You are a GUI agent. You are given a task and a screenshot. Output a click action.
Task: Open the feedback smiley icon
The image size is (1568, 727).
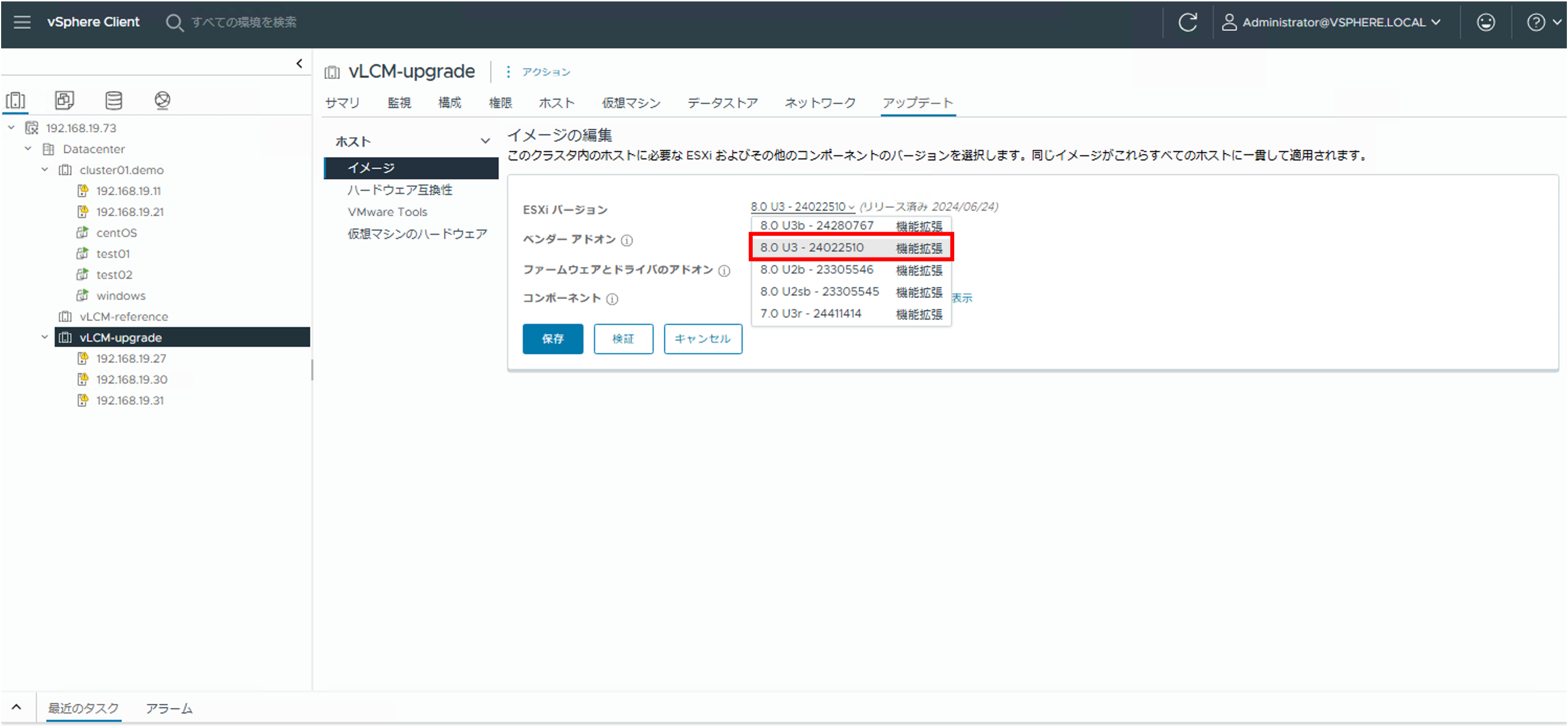click(x=1485, y=23)
